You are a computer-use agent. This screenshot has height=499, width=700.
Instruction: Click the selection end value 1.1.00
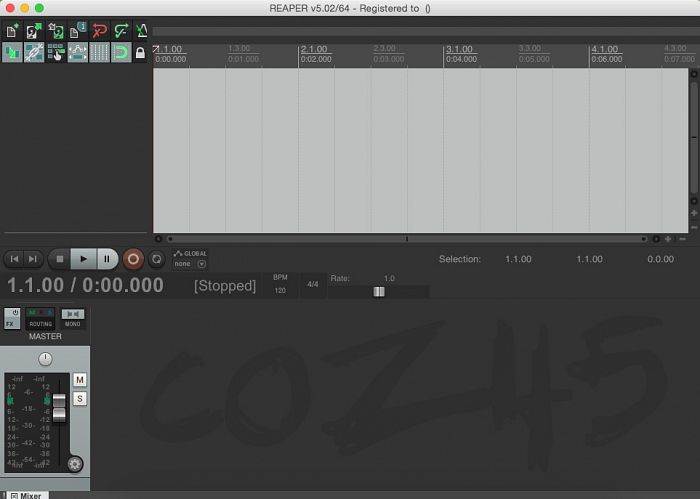coord(590,259)
